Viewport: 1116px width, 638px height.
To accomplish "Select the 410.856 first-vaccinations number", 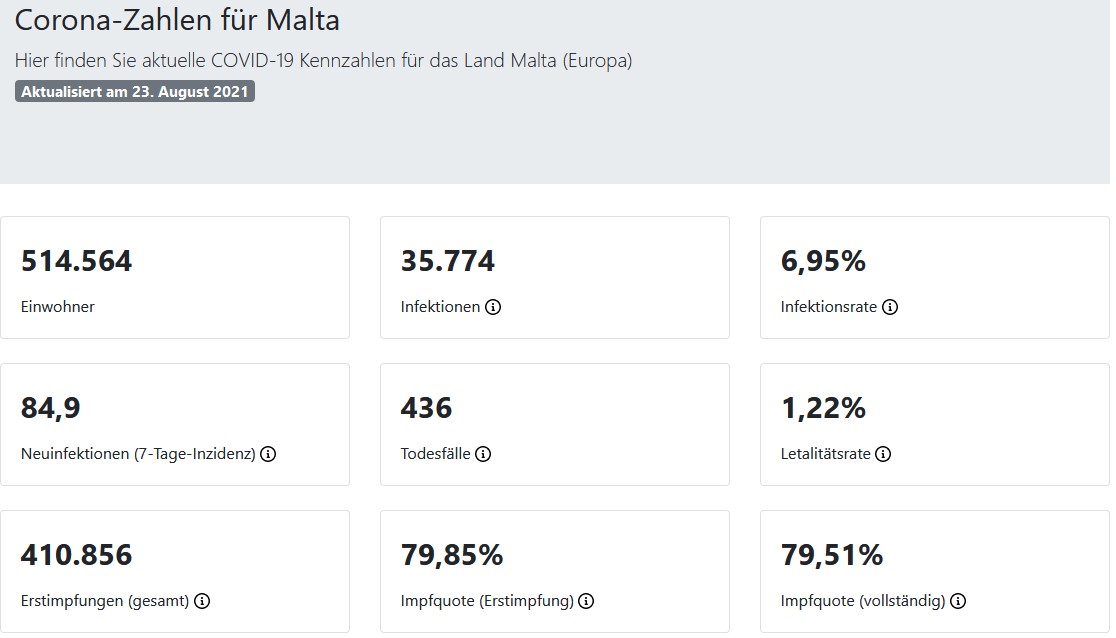I will (x=76, y=555).
